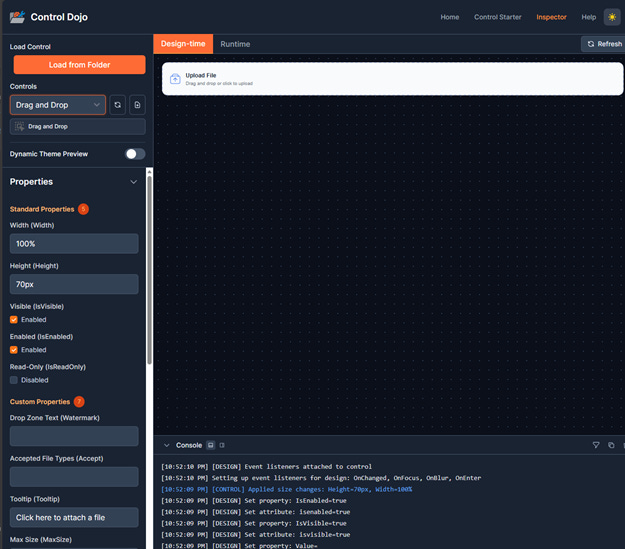
Task: Open the console filter funnel icon
Action: pos(596,445)
